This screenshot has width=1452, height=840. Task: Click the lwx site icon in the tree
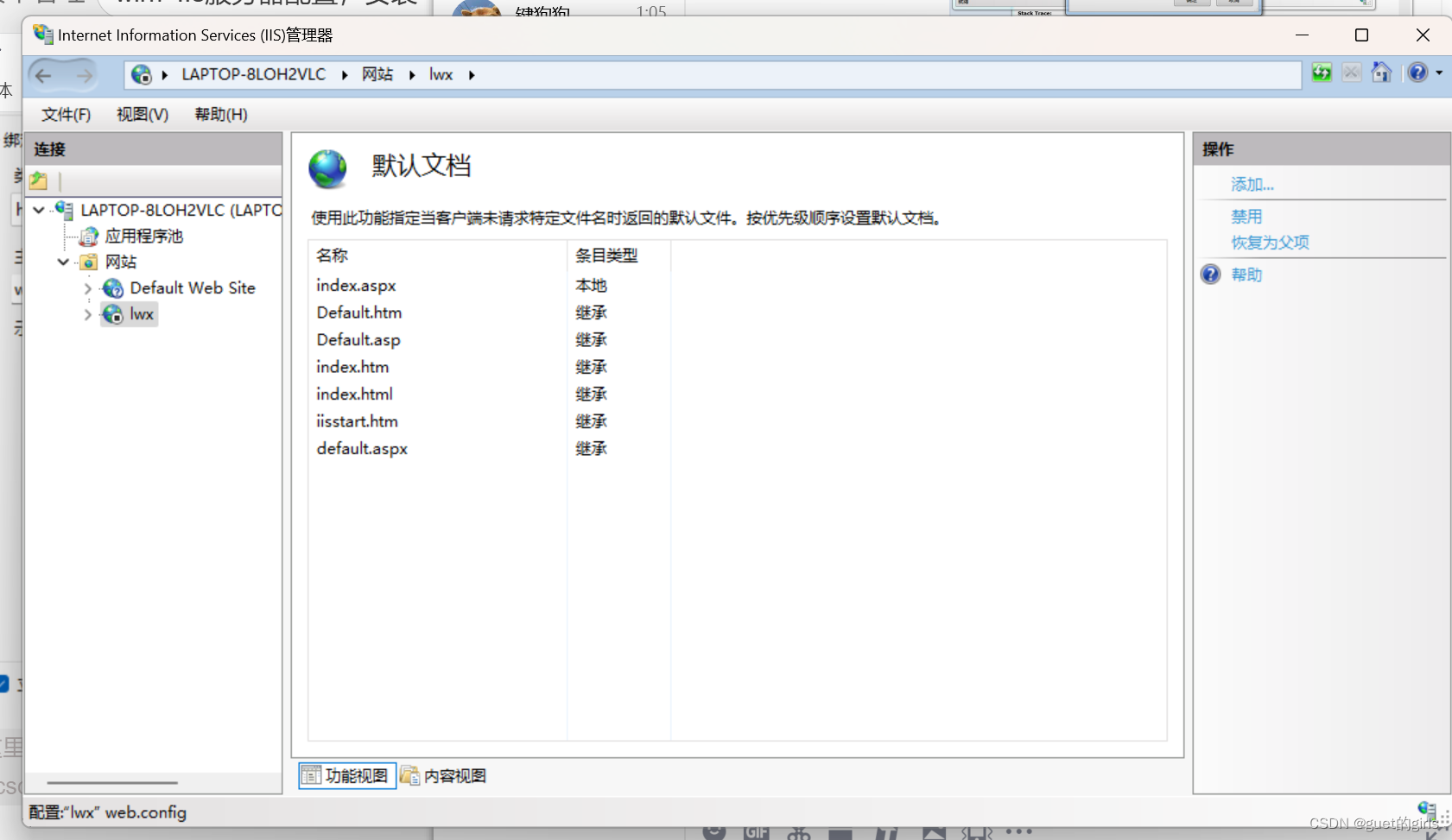(112, 314)
